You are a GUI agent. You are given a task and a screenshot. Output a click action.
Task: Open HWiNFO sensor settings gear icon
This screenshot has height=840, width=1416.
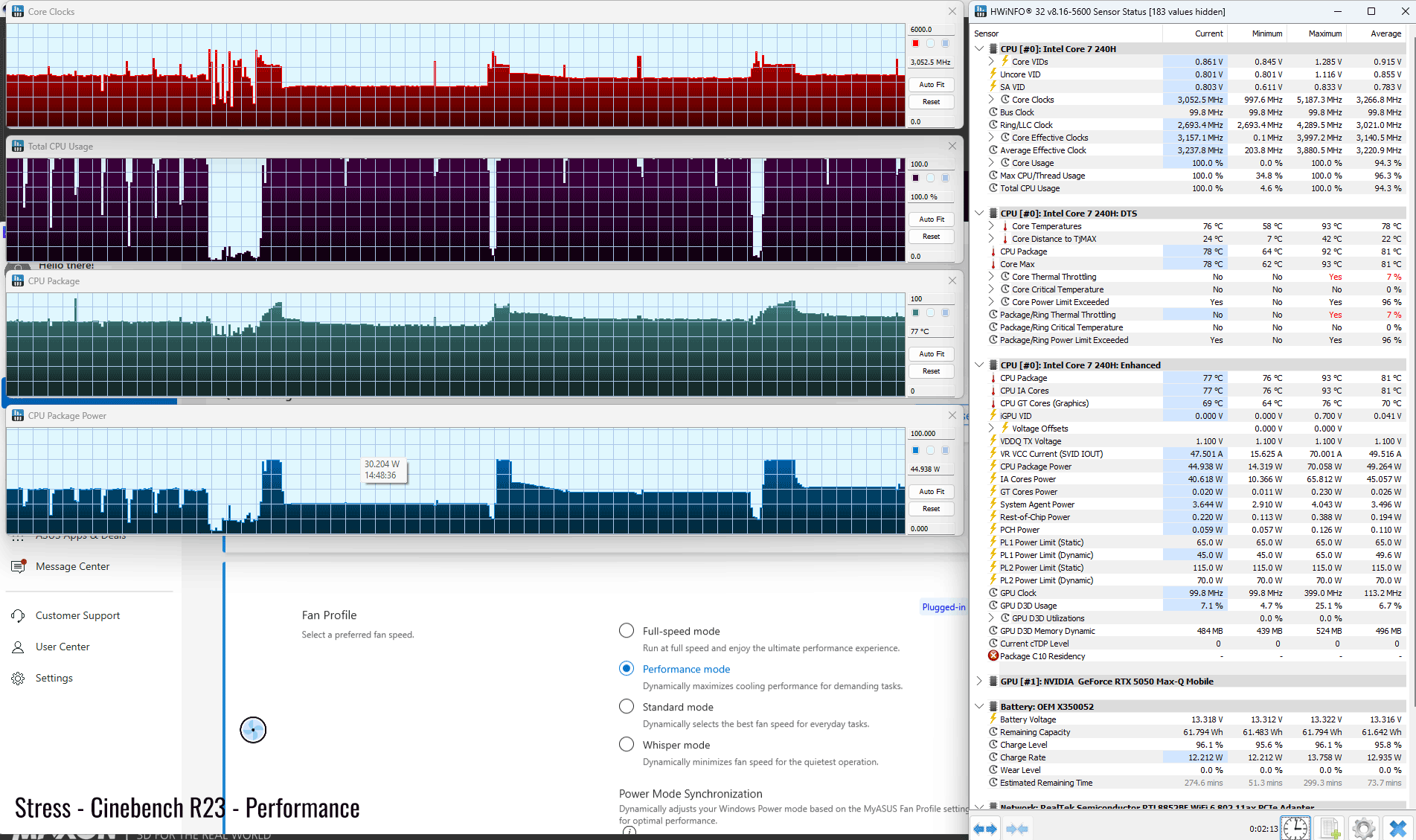click(1364, 828)
